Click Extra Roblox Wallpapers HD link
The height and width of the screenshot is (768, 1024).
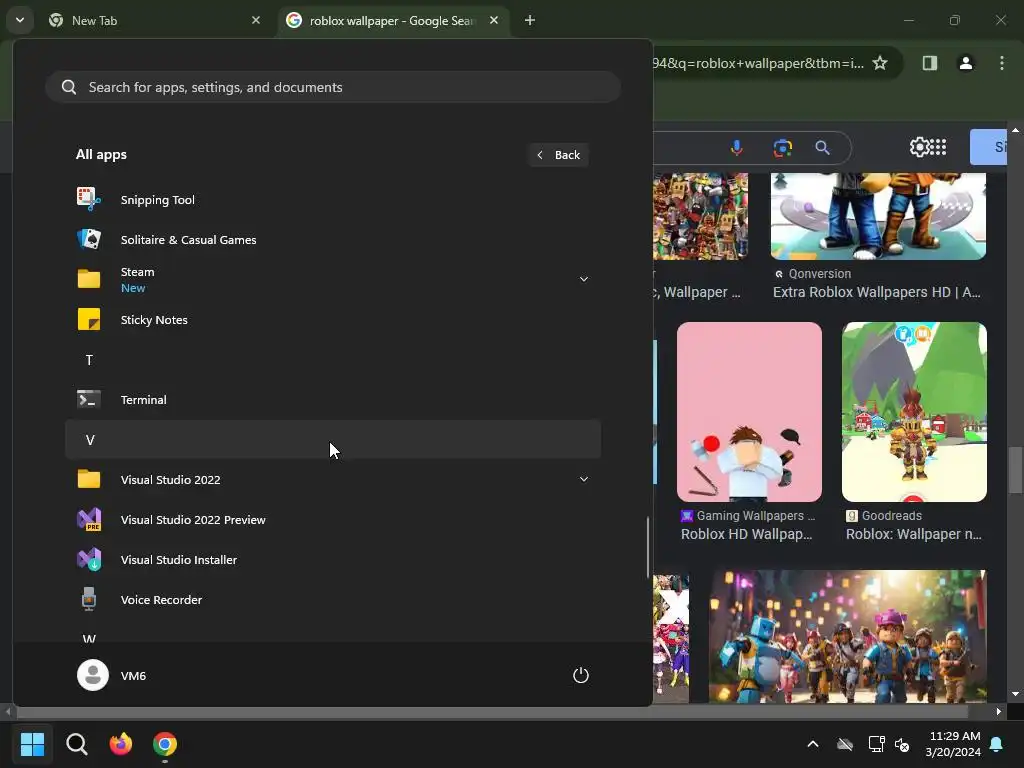click(x=877, y=292)
